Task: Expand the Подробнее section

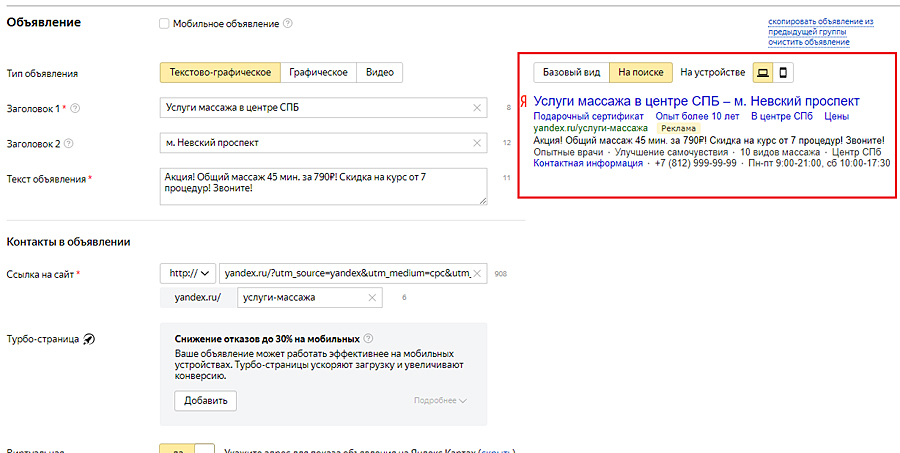Action: tap(440, 401)
